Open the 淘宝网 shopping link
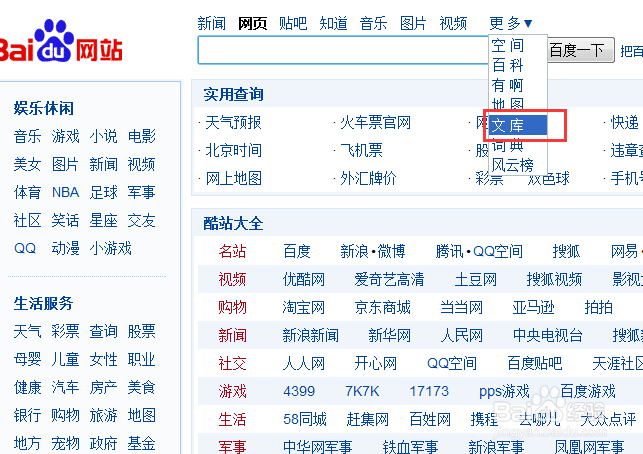This screenshot has width=643, height=454. coord(303,308)
